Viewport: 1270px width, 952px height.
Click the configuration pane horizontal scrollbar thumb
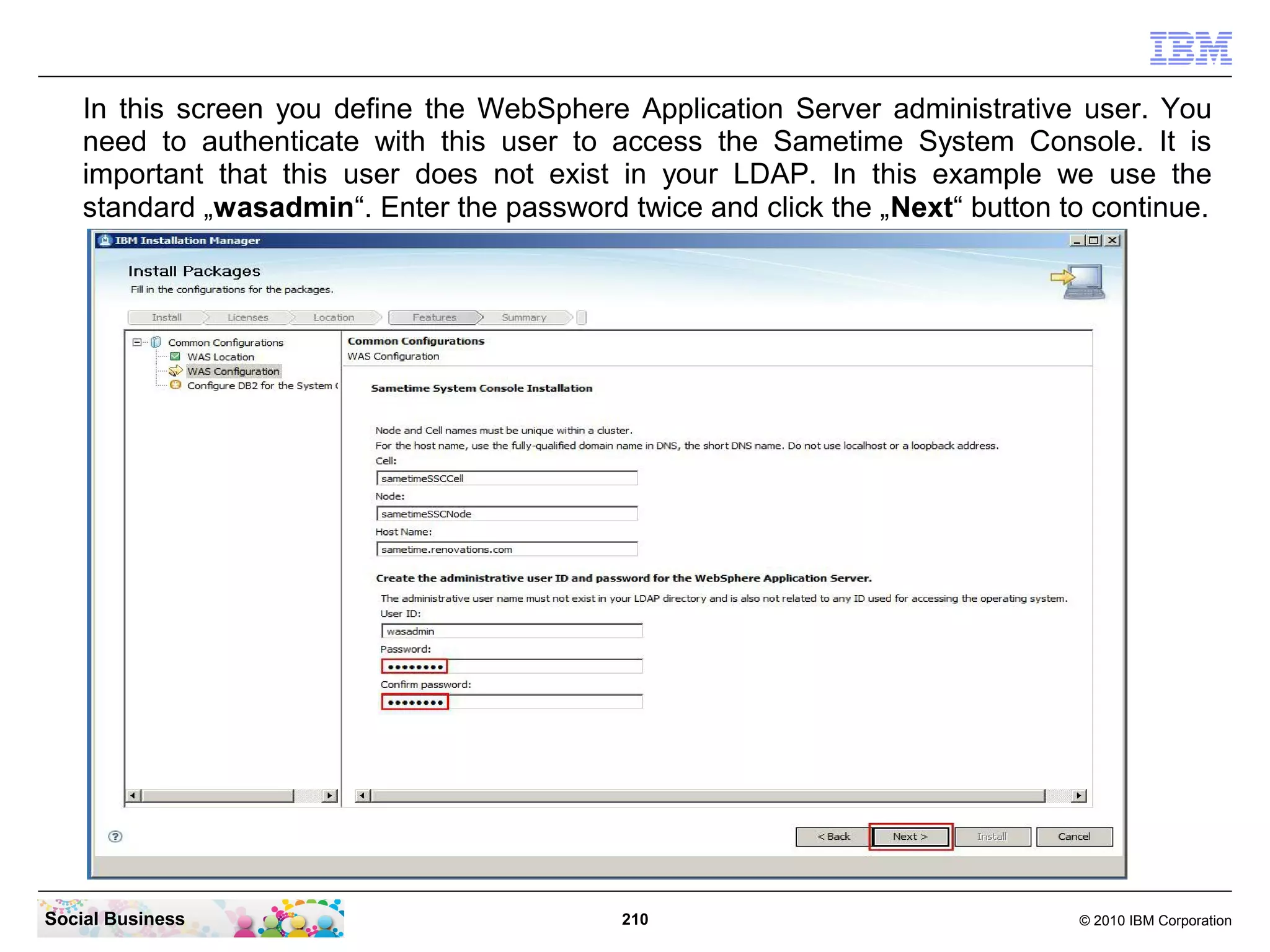tap(708, 795)
